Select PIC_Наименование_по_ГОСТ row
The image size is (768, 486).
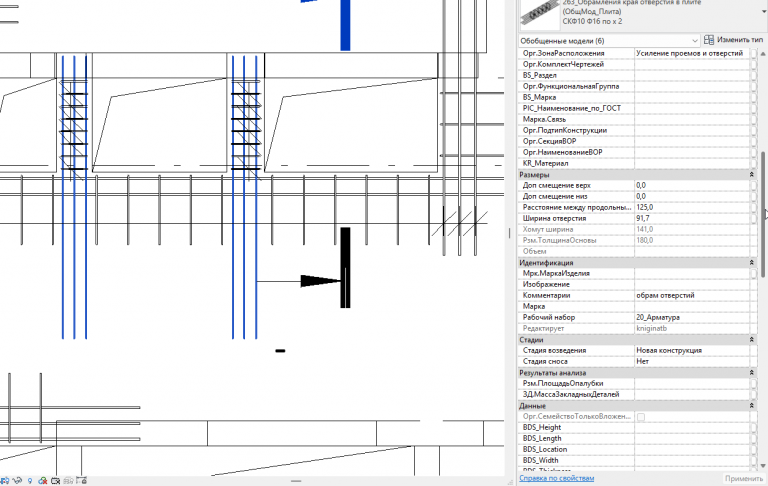[x=638, y=108]
